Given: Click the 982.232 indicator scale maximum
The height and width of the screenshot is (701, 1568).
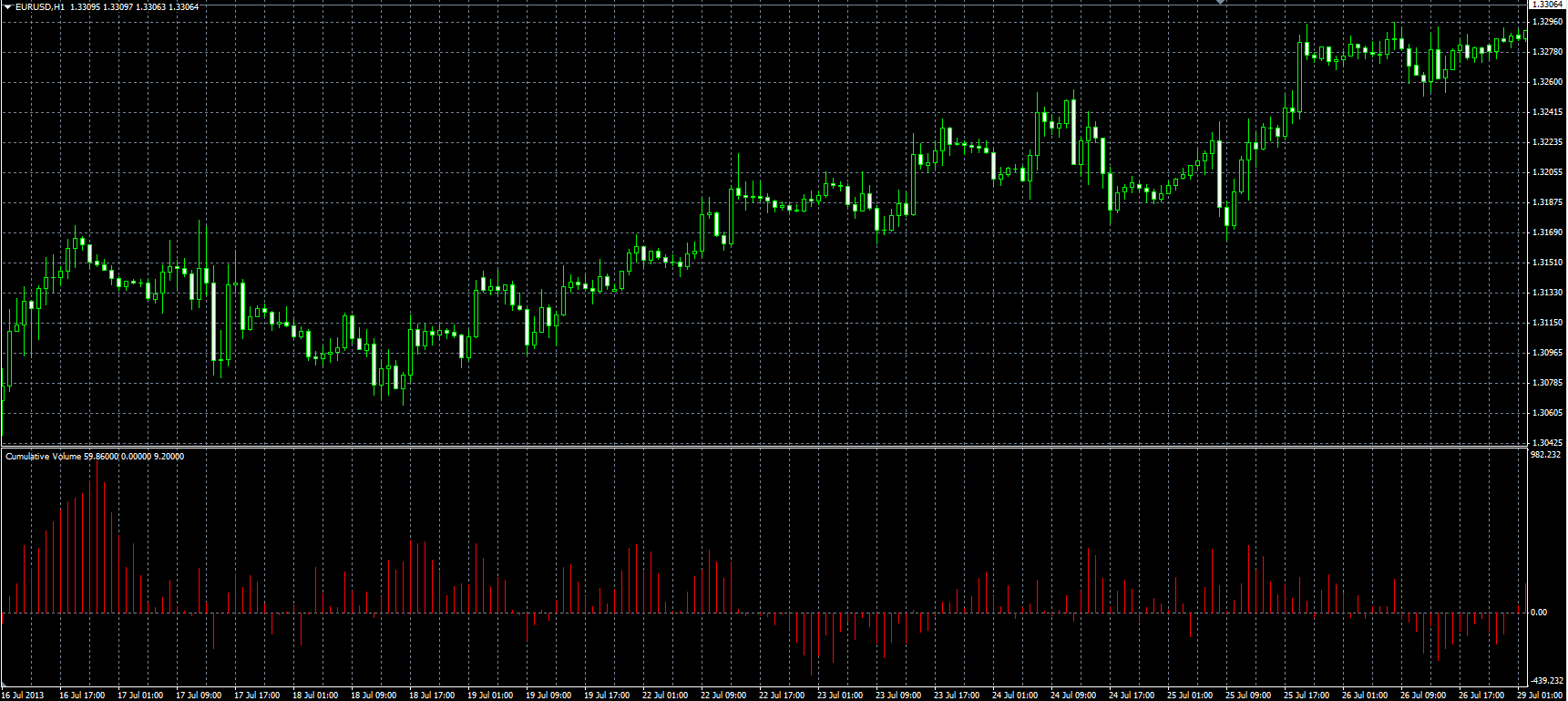Looking at the screenshot, I should tap(1546, 454).
